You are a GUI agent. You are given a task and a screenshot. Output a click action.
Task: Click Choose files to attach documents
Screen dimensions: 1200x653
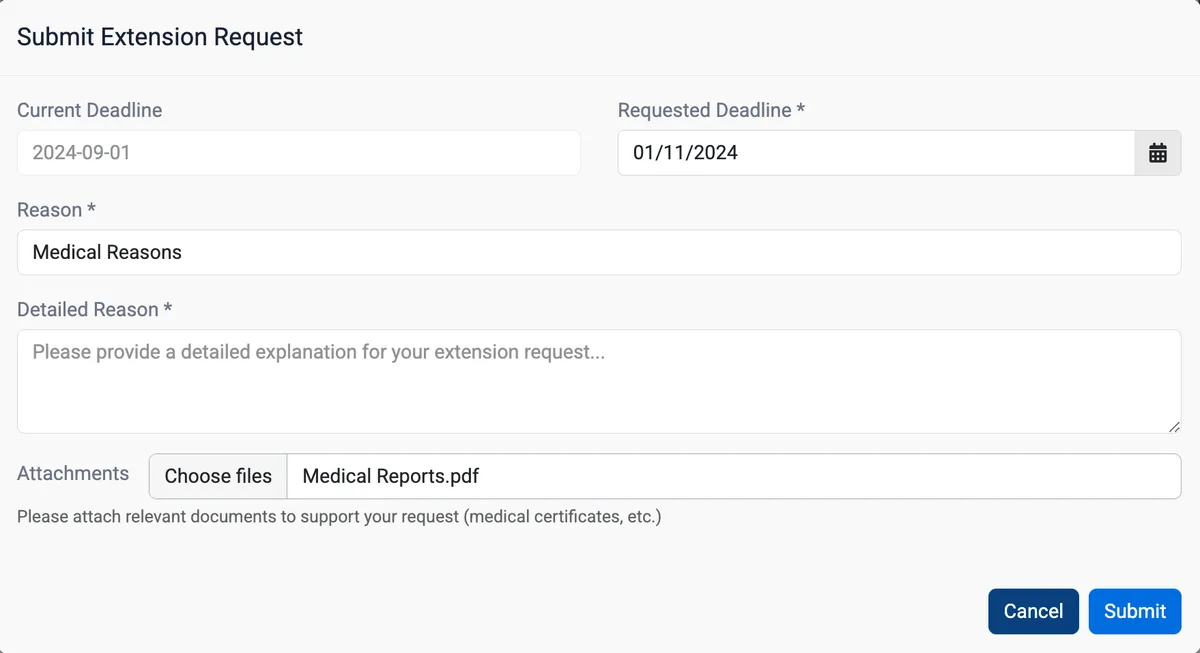[x=218, y=476]
